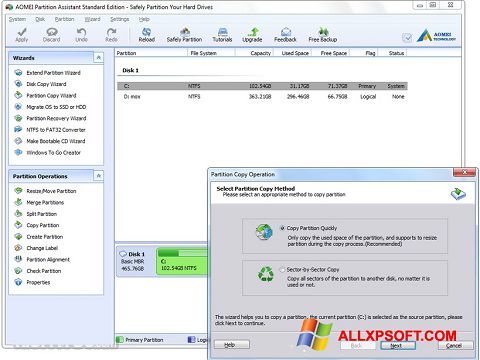
Task: Click the Partition column header
Action: coord(151,53)
